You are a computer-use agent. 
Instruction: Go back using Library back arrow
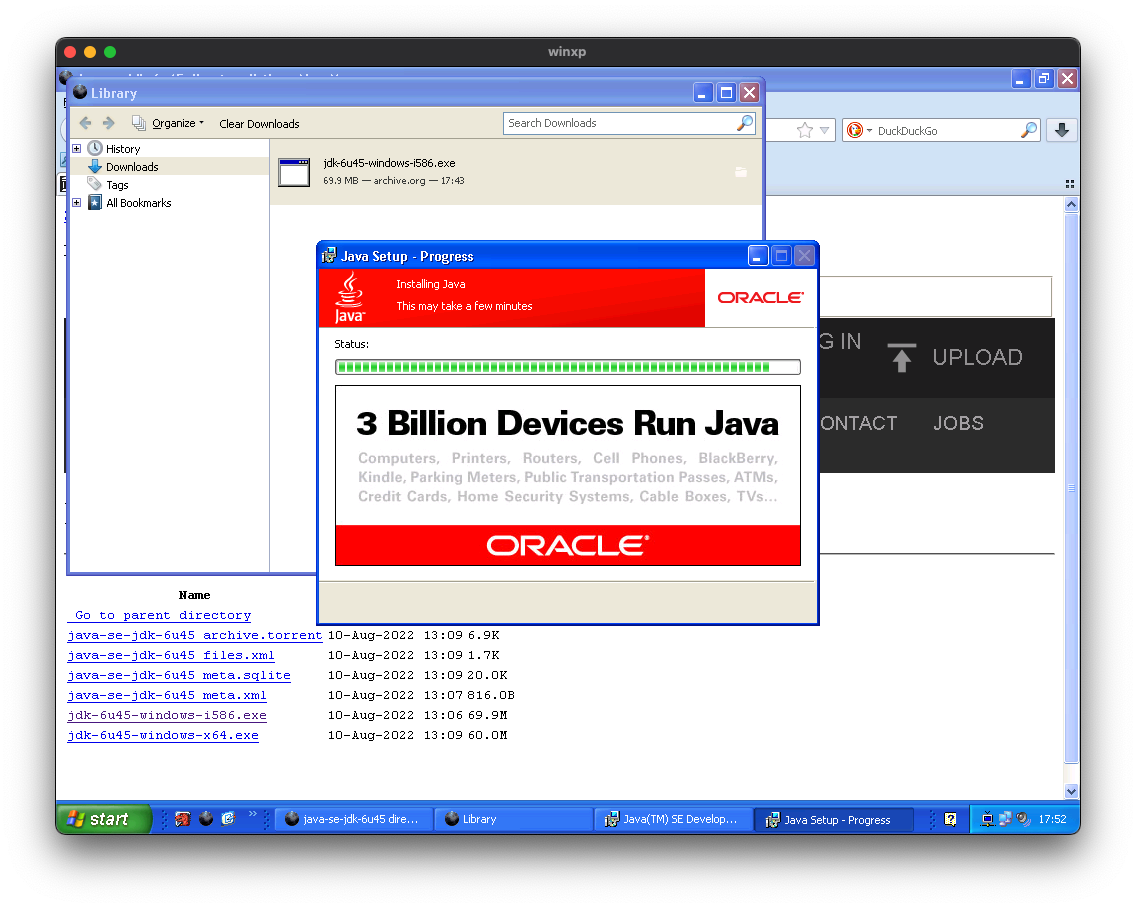[85, 123]
